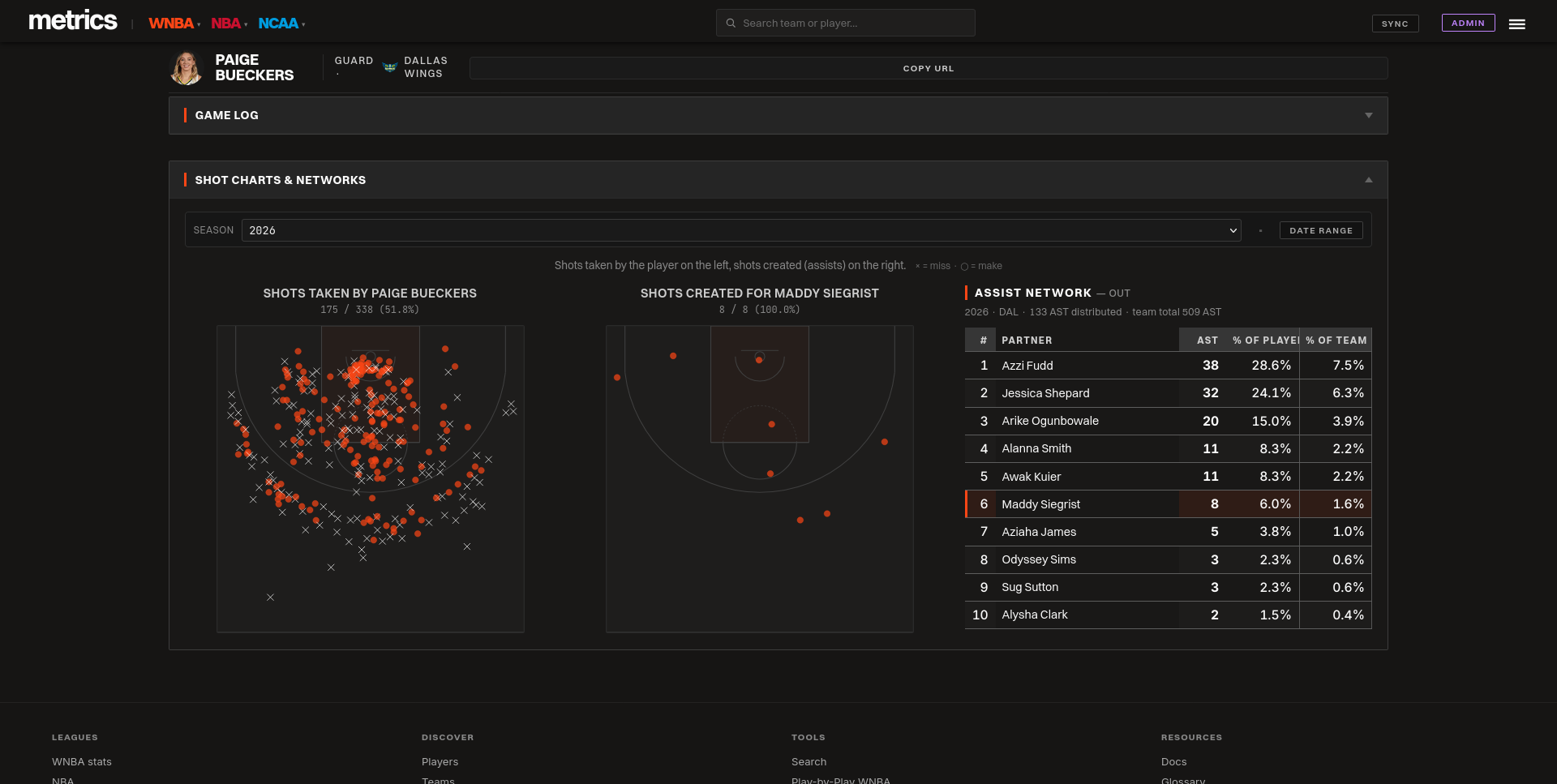Select Sug Sutton partner row
This screenshot has width=1557, height=784.
(x=1168, y=587)
